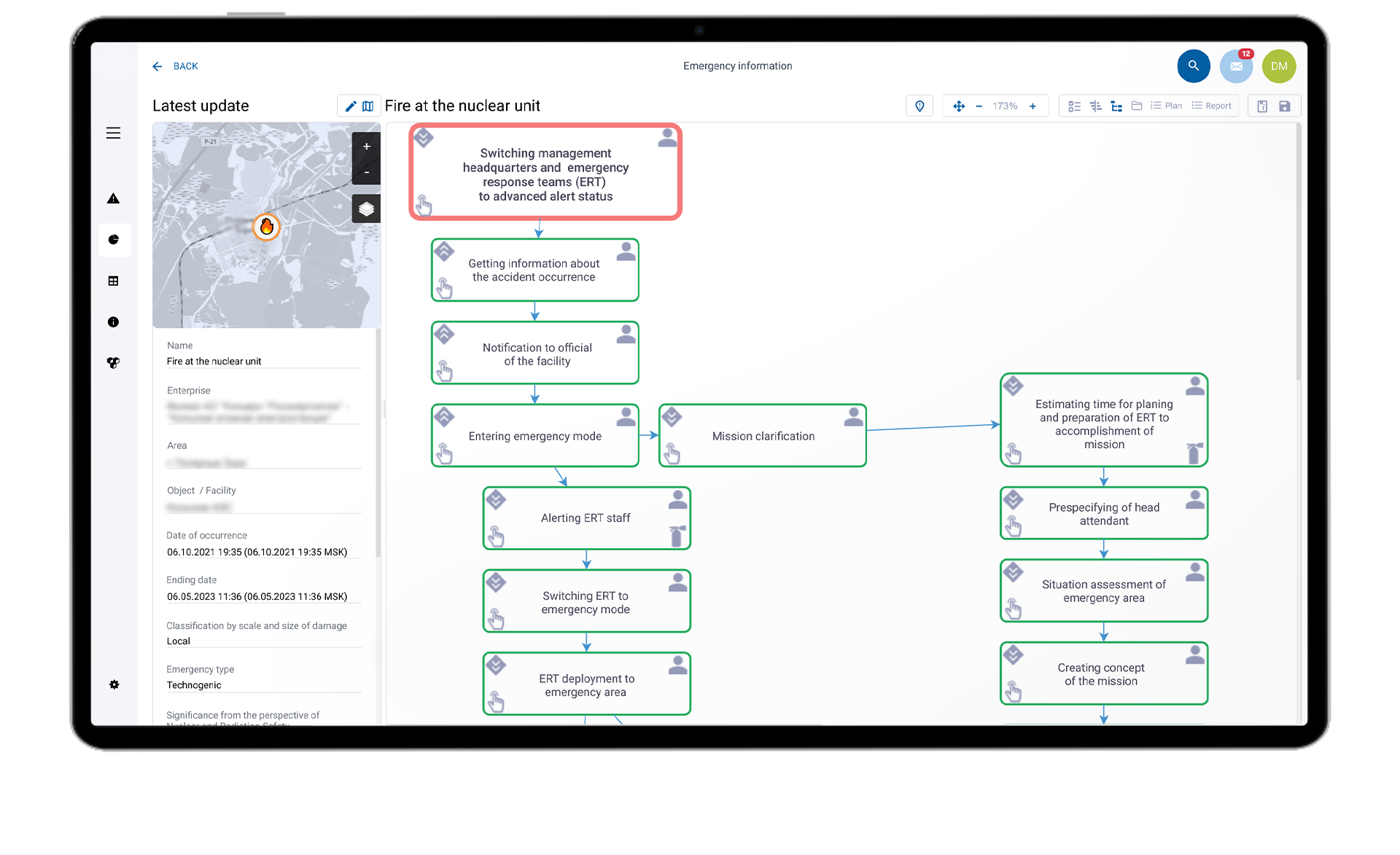The width and height of the screenshot is (1400, 855).
Task: Expand the hamburger sidebar menu
Action: click(x=113, y=133)
